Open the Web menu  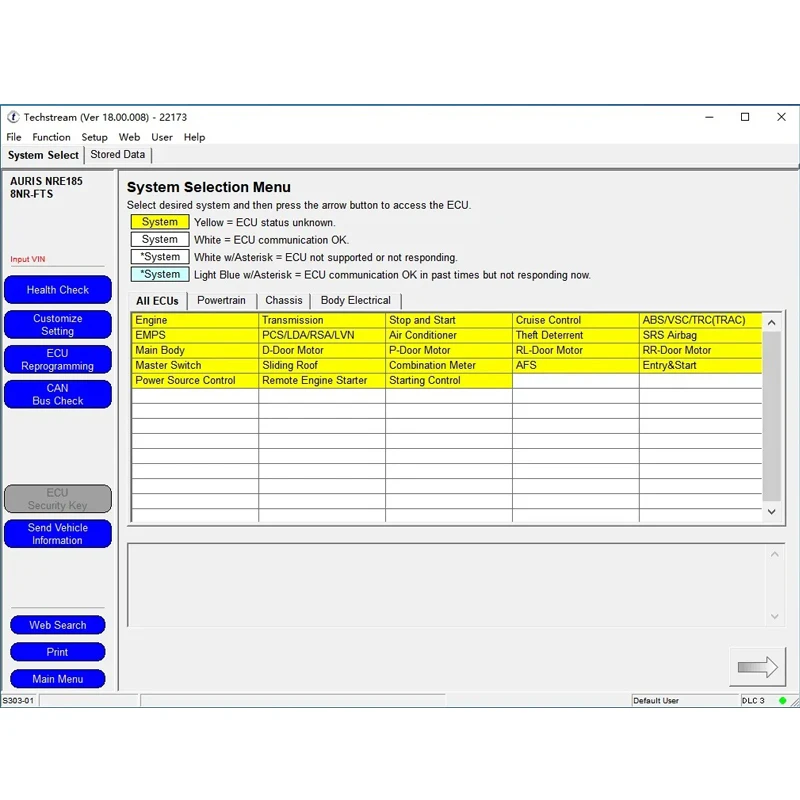129,137
